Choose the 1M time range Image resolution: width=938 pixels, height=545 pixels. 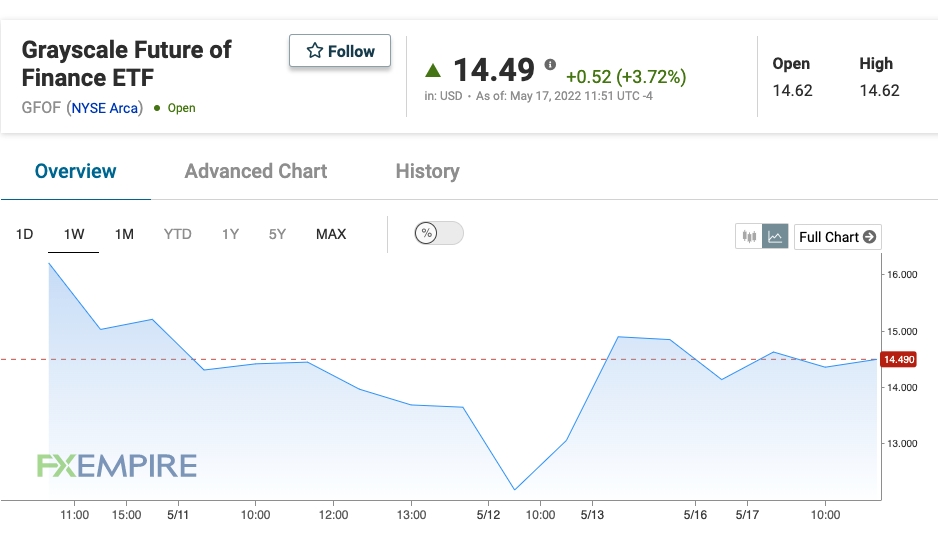coord(124,234)
